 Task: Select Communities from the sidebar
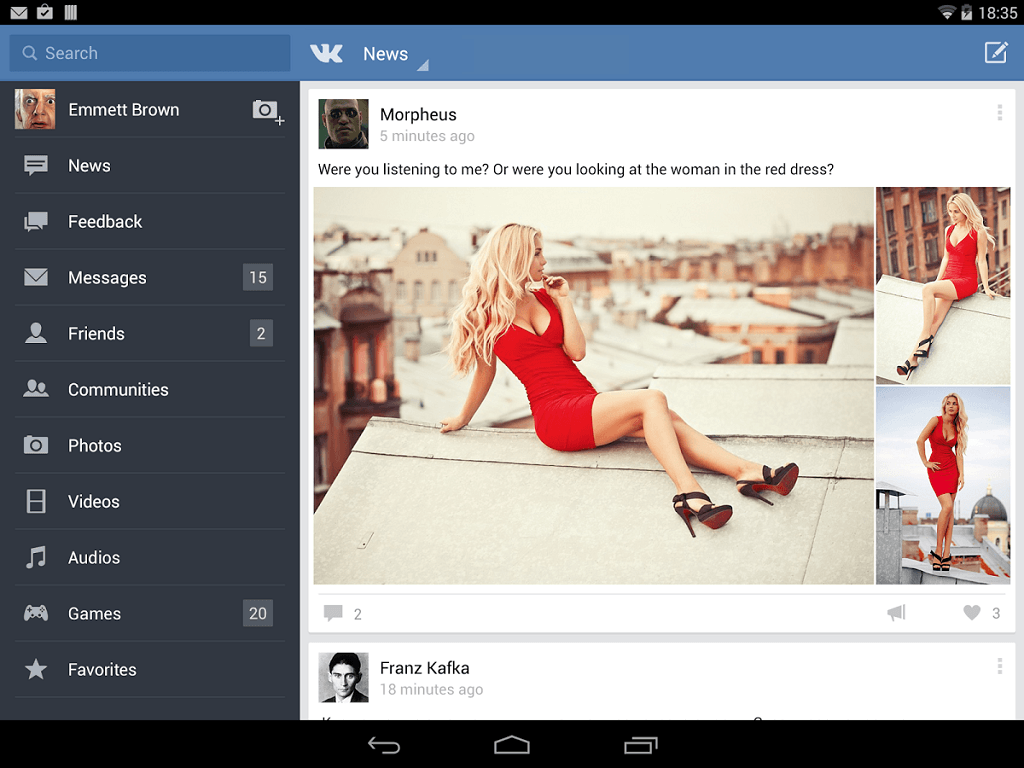pos(118,390)
